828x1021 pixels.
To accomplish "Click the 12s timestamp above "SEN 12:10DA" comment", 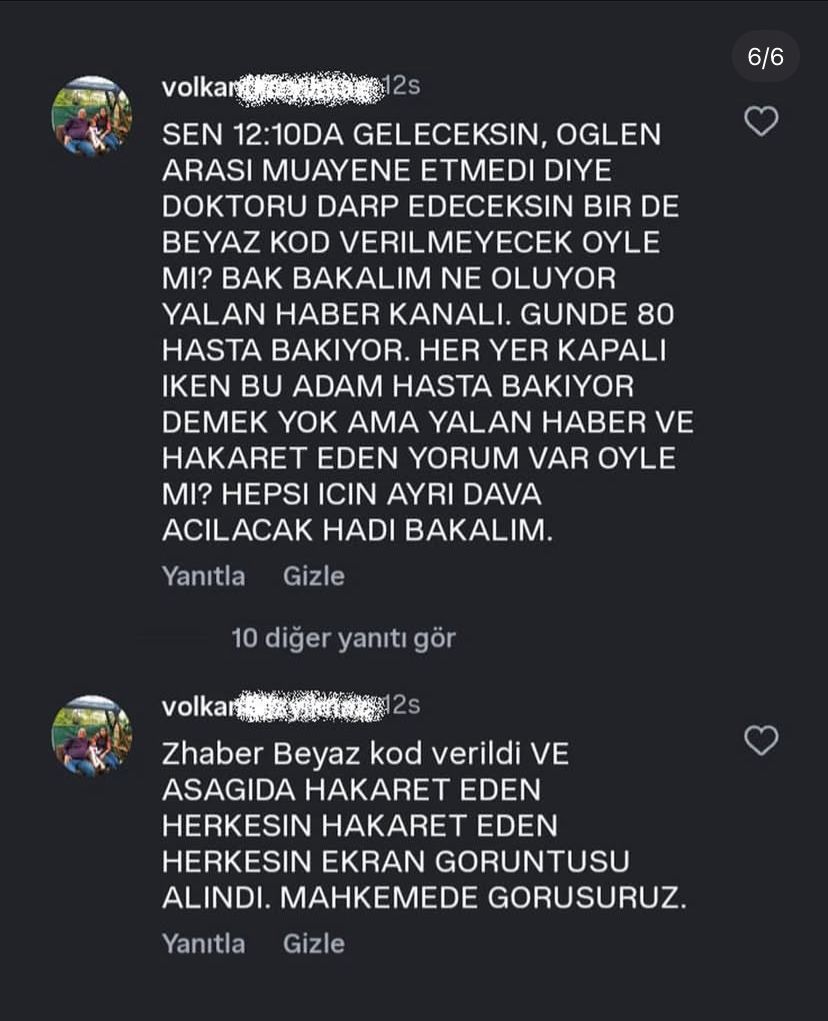I will pyautogui.click(x=402, y=87).
